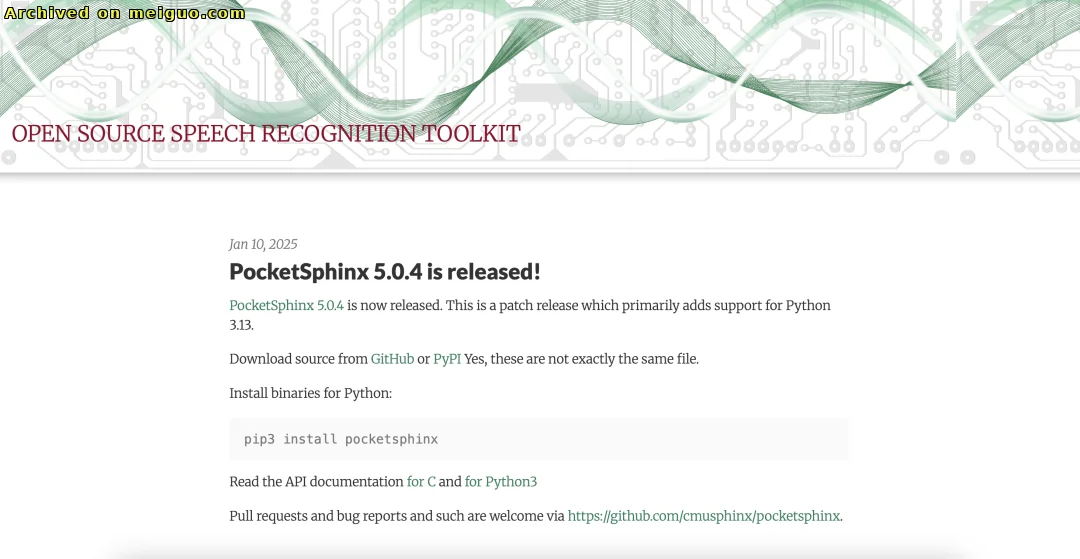1080x559 pixels.
Task: Open the API documentation for Python3
Action: [x=501, y=481]
